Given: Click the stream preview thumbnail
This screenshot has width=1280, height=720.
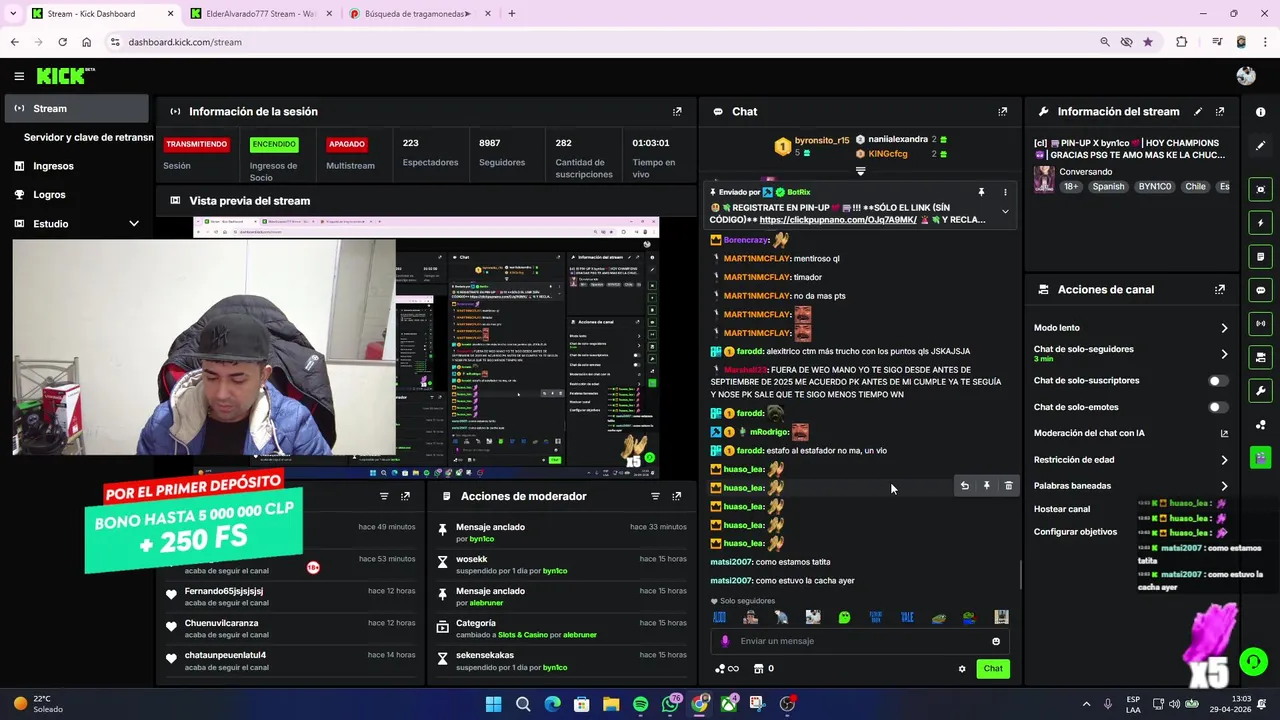Looking at the screenshot, I should [426, 347].
